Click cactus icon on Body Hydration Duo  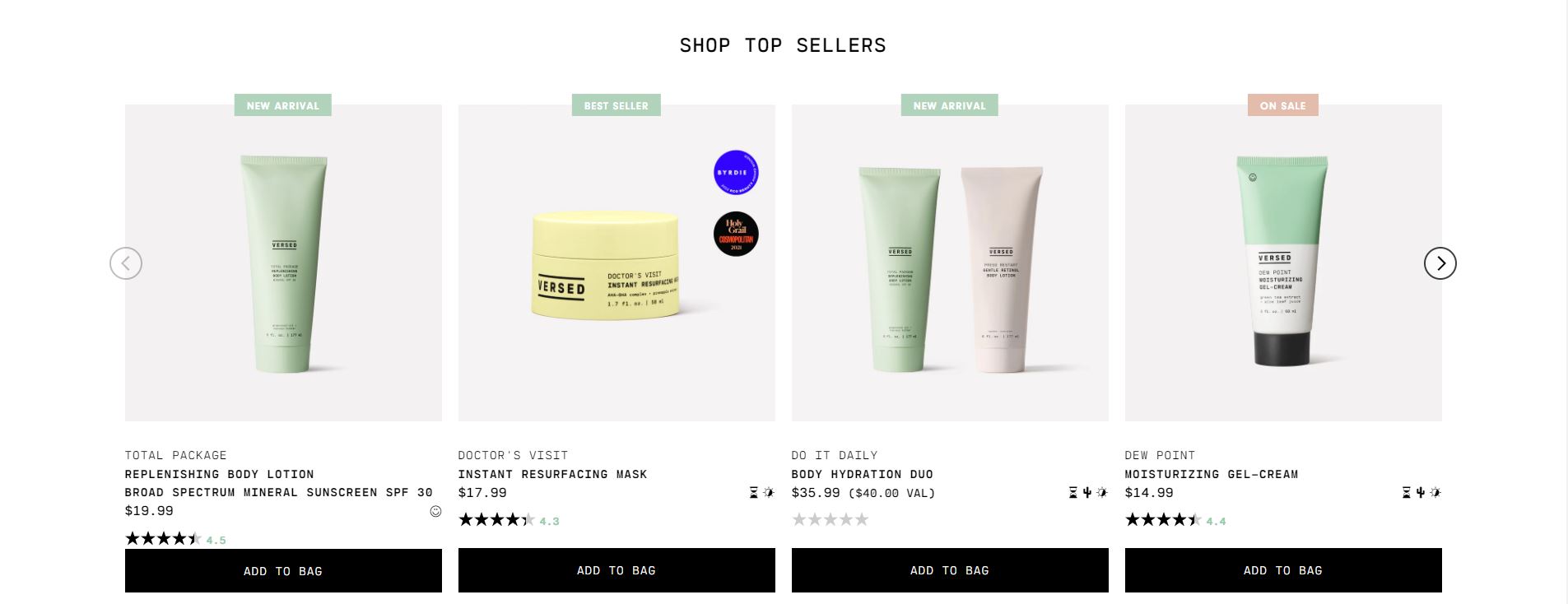pyautogui.click(x=1086, y=493)
